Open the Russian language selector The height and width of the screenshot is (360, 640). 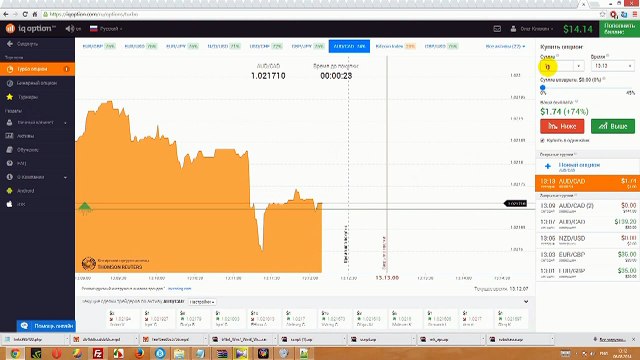pyautogui.click(x=106, y=29)
